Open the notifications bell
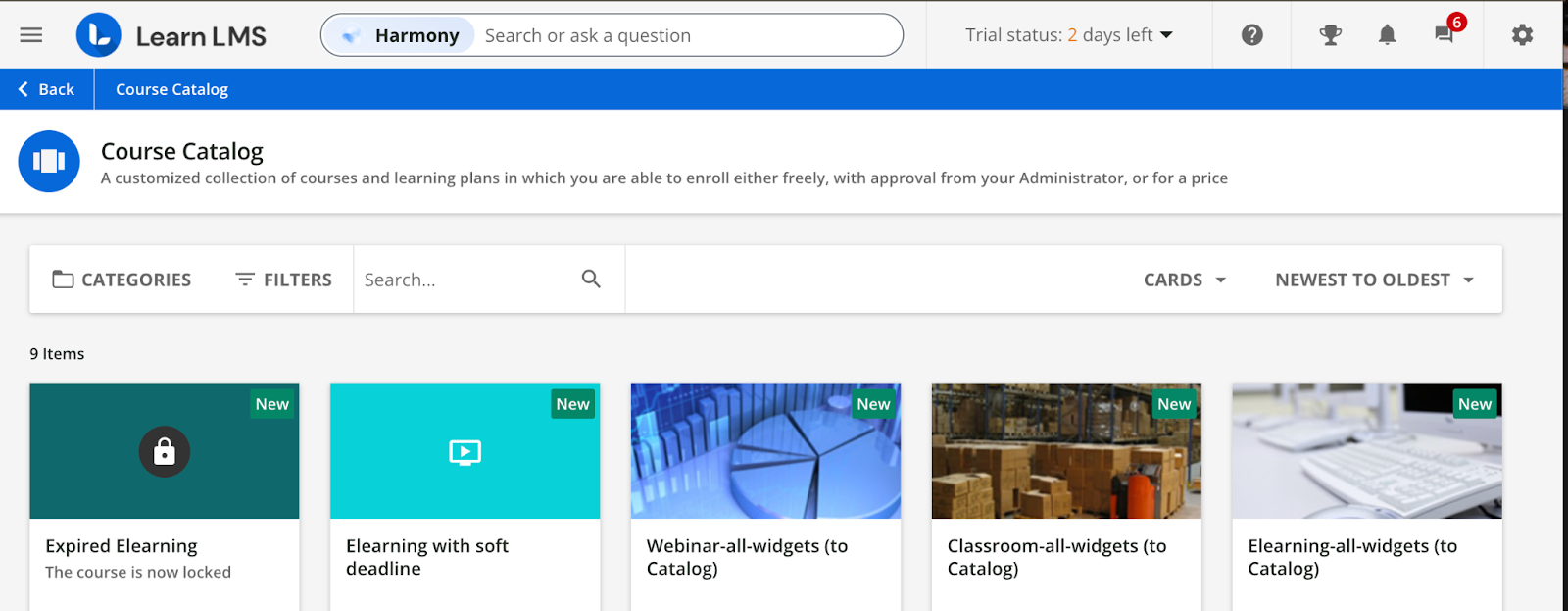 [1387, 35]
